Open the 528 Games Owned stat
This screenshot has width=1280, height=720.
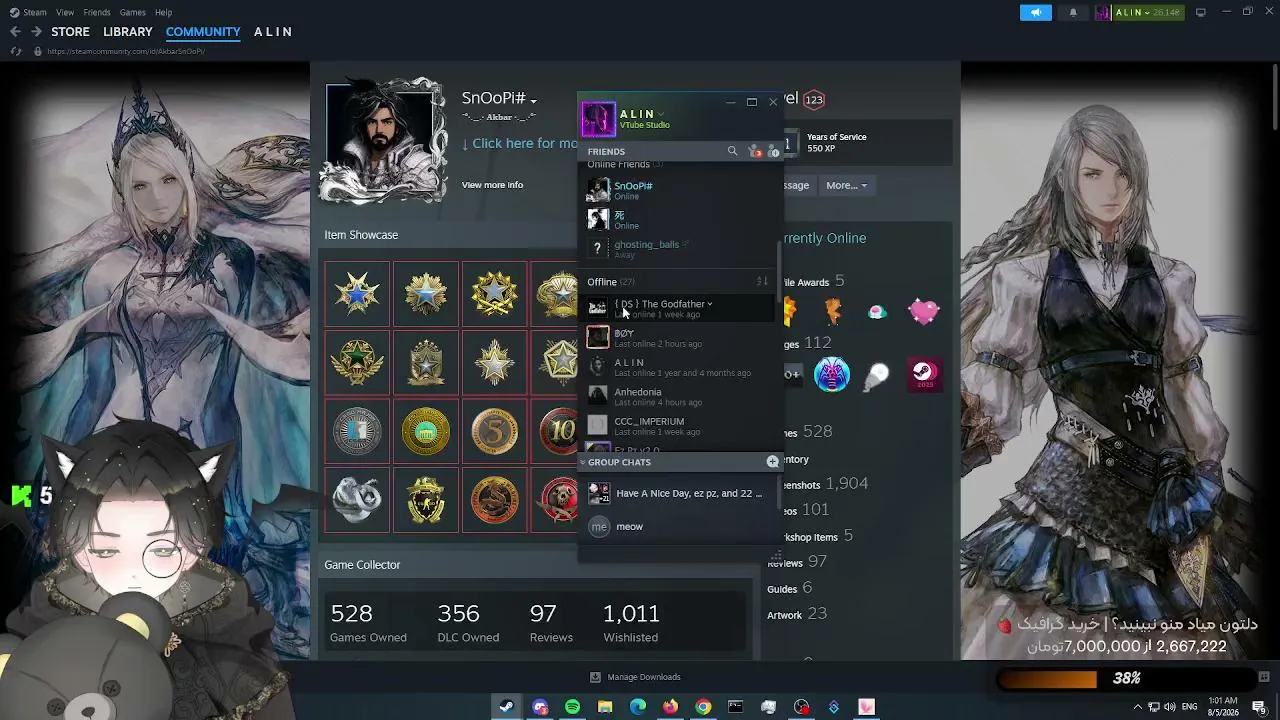pyautogui.click(x=368, y=623)
